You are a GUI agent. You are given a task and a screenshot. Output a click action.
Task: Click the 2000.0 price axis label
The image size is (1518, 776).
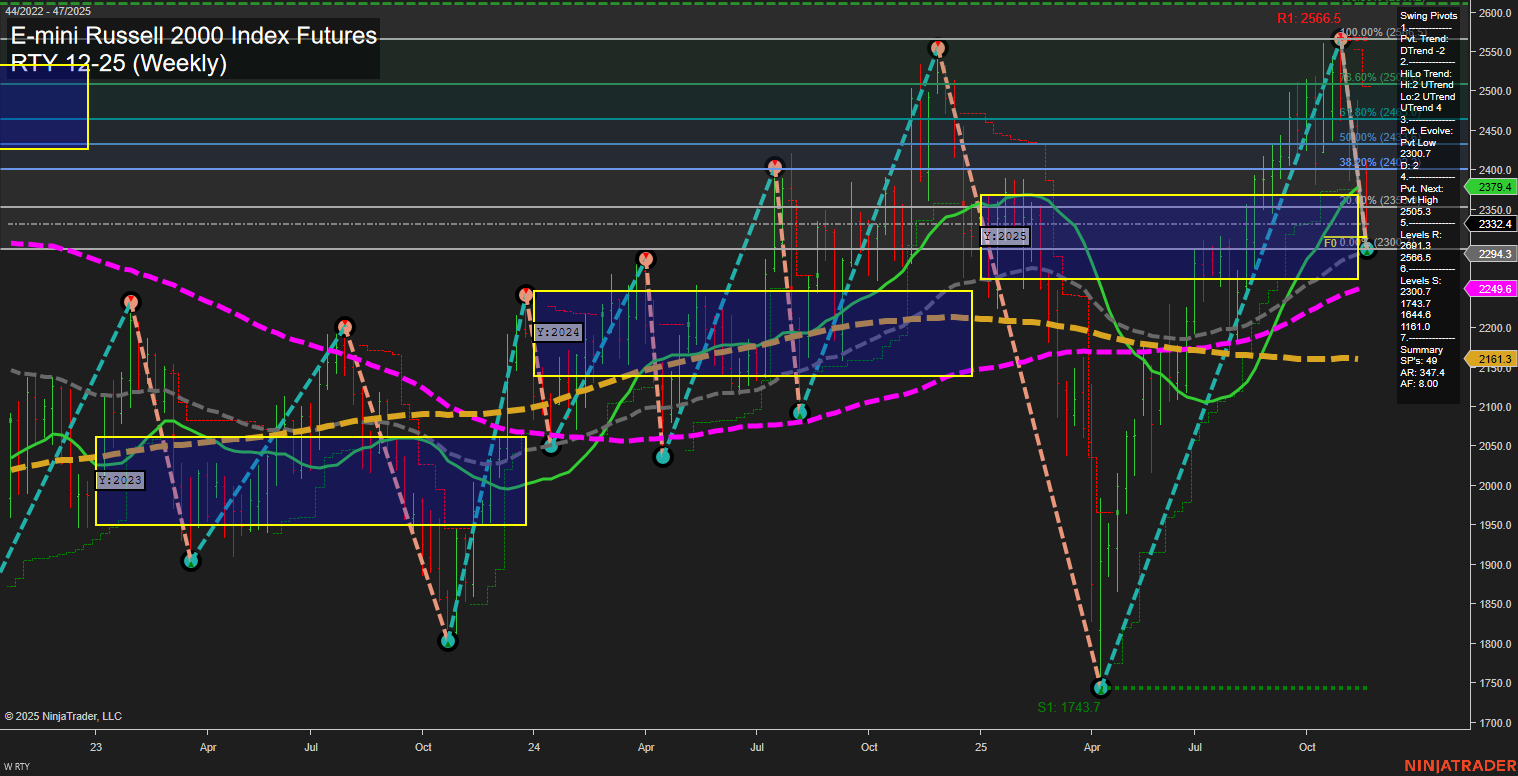coord(1494,486)
